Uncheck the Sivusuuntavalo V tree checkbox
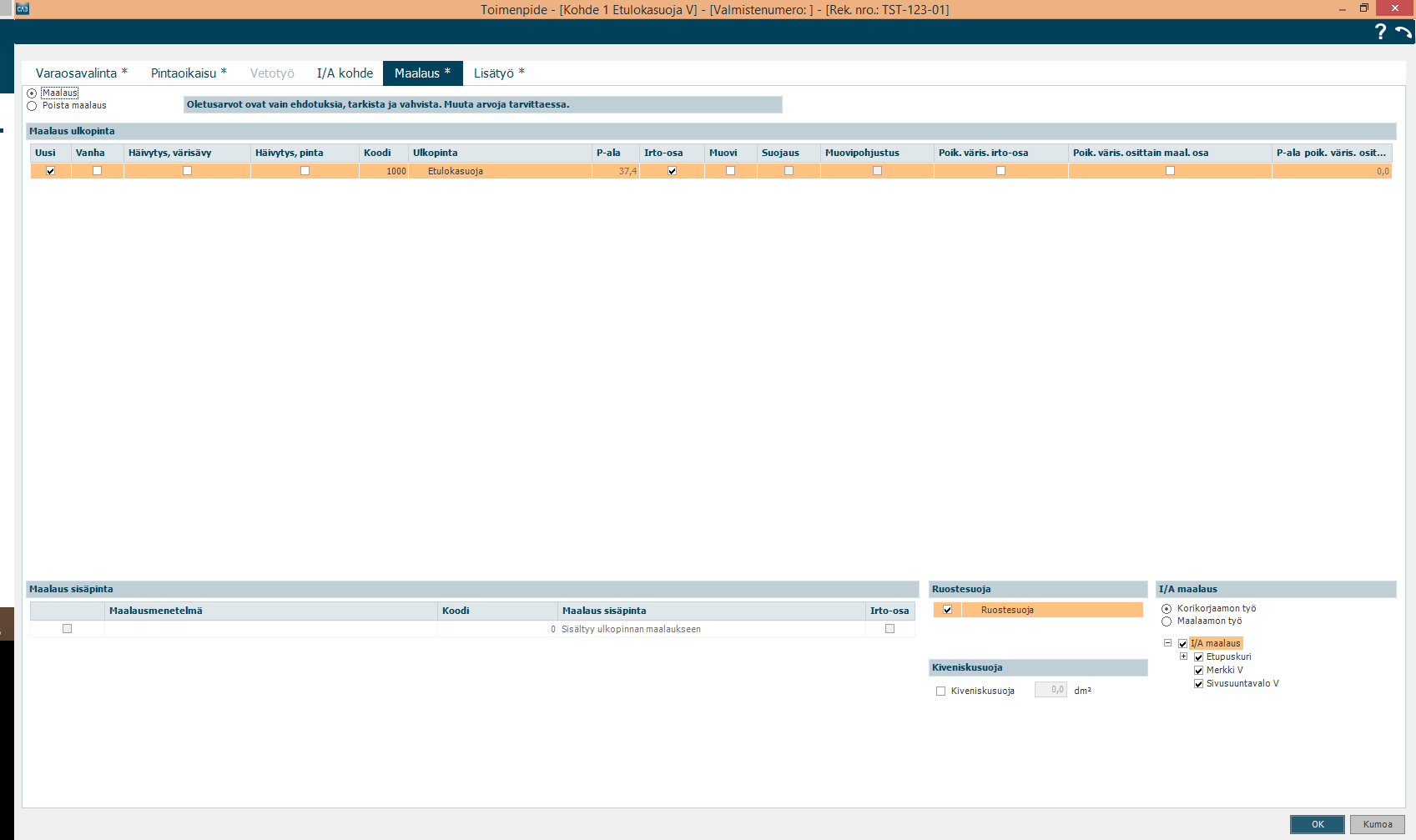This screenshot has height=840, width=1416. [x=1198, y=684]
